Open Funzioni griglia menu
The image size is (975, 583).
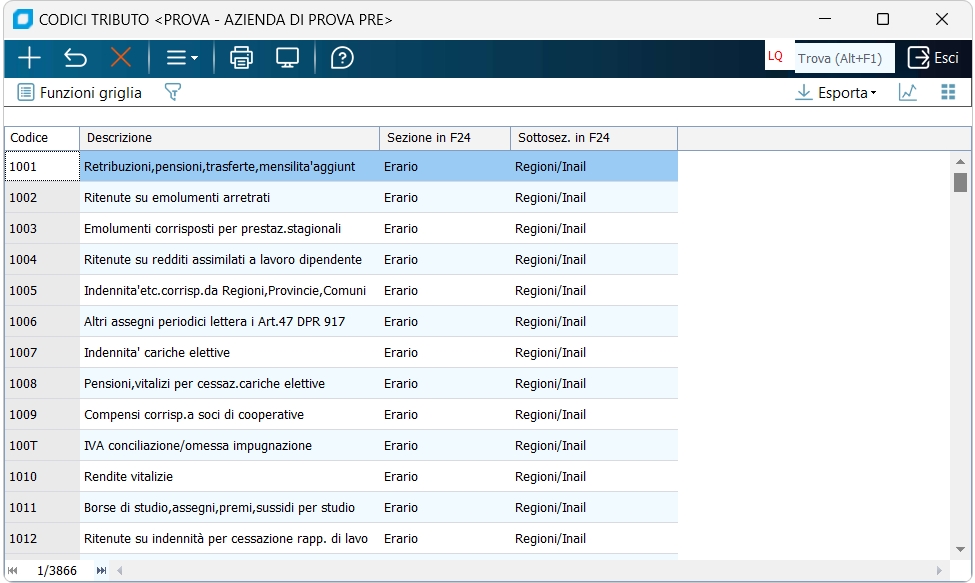coord(80,92)
